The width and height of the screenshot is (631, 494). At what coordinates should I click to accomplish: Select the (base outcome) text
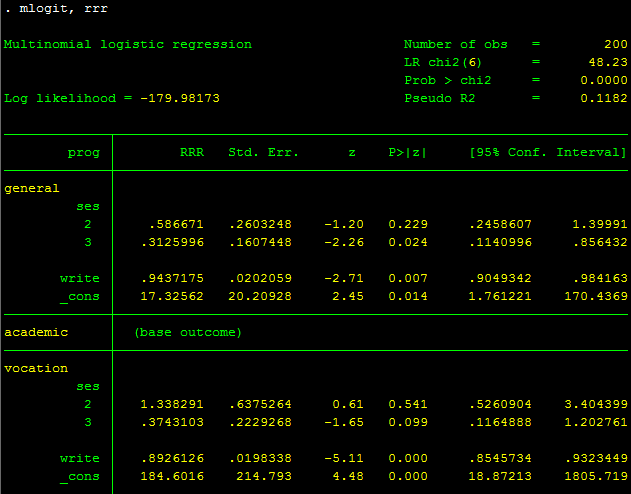pyautogui.click(x=188, y=332)
